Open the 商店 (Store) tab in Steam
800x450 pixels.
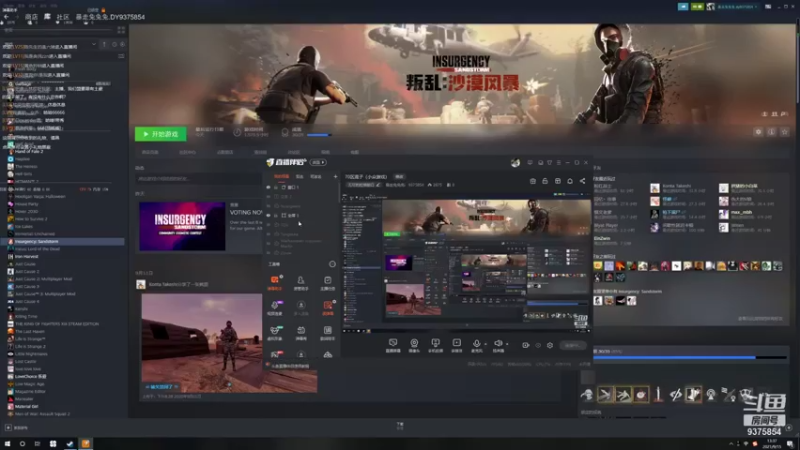click(x=32, y=17)
